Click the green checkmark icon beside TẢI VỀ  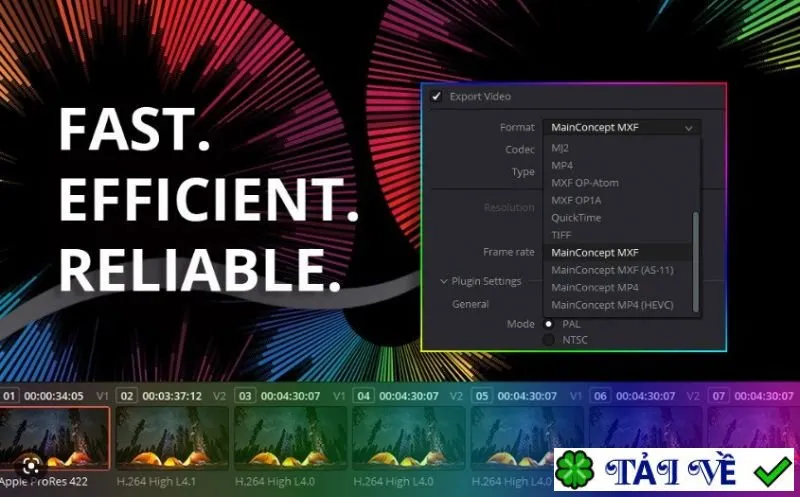(773, 470)
